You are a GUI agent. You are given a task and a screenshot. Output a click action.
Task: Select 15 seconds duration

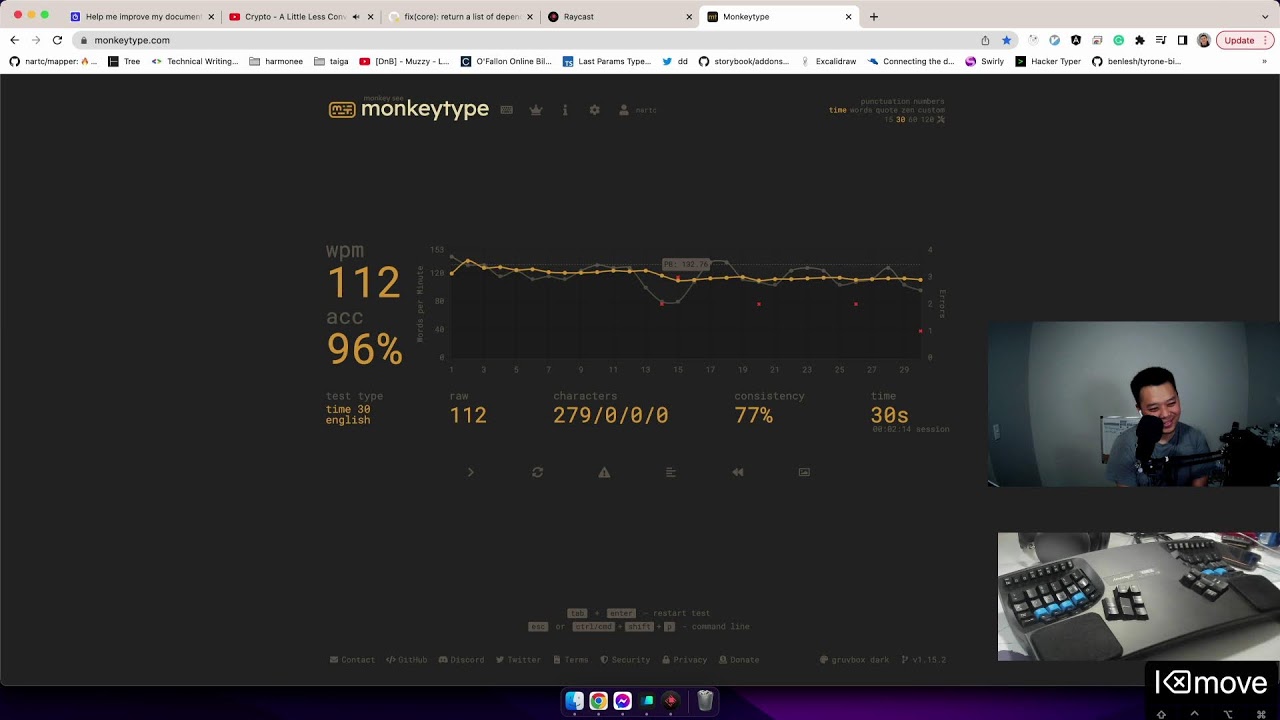tap(889, 119)
